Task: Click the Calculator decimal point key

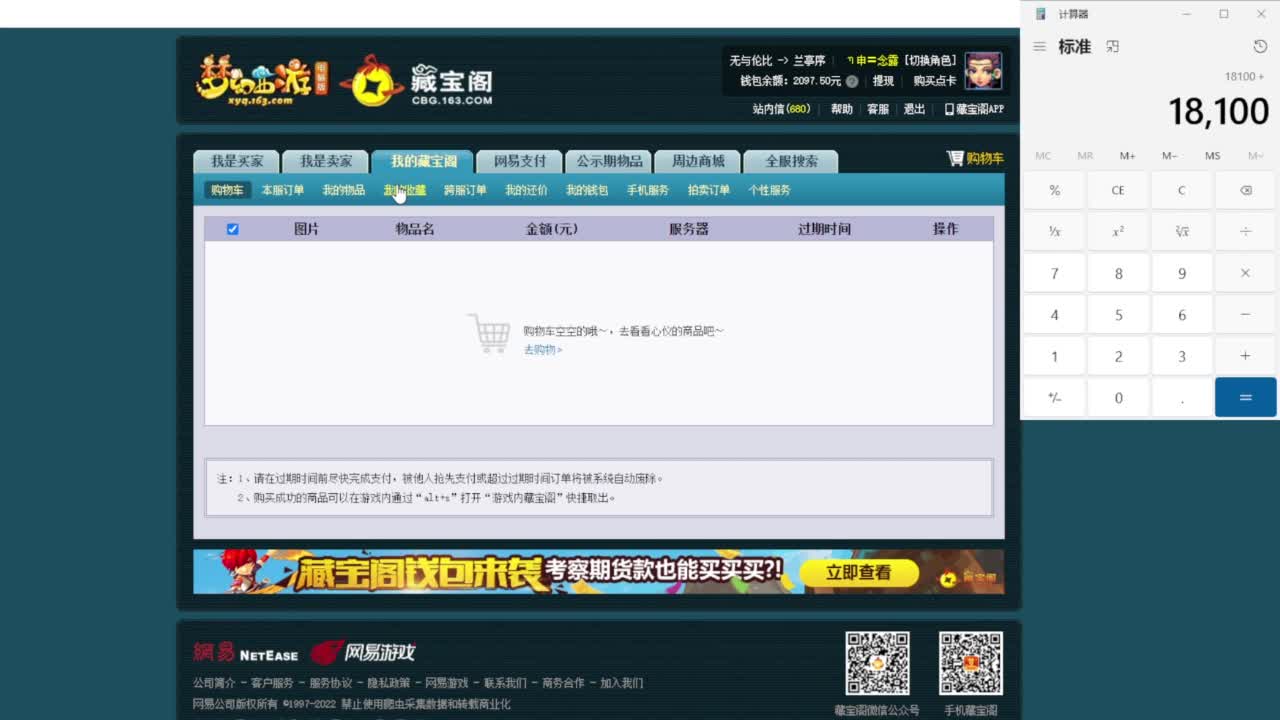Action: (x=1182, y=397)
